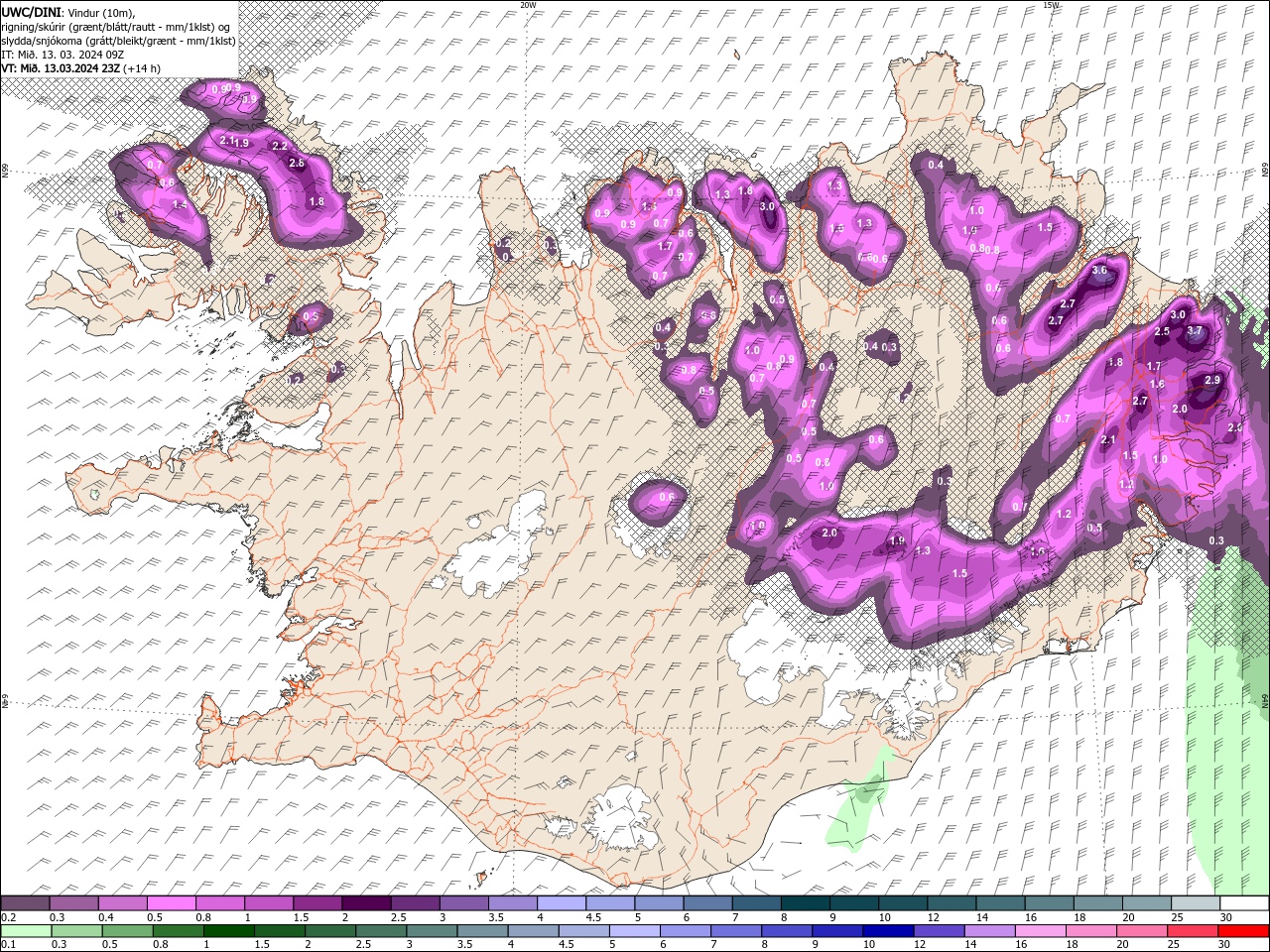Click the '3.5' label in the upper legend row
This screenshot has width=1270, height=952.
(495, 917)
